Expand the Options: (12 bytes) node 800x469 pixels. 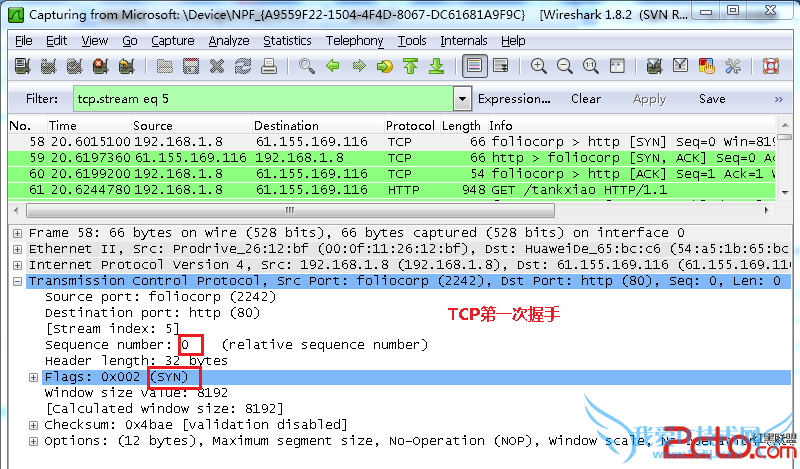[34, 441]
